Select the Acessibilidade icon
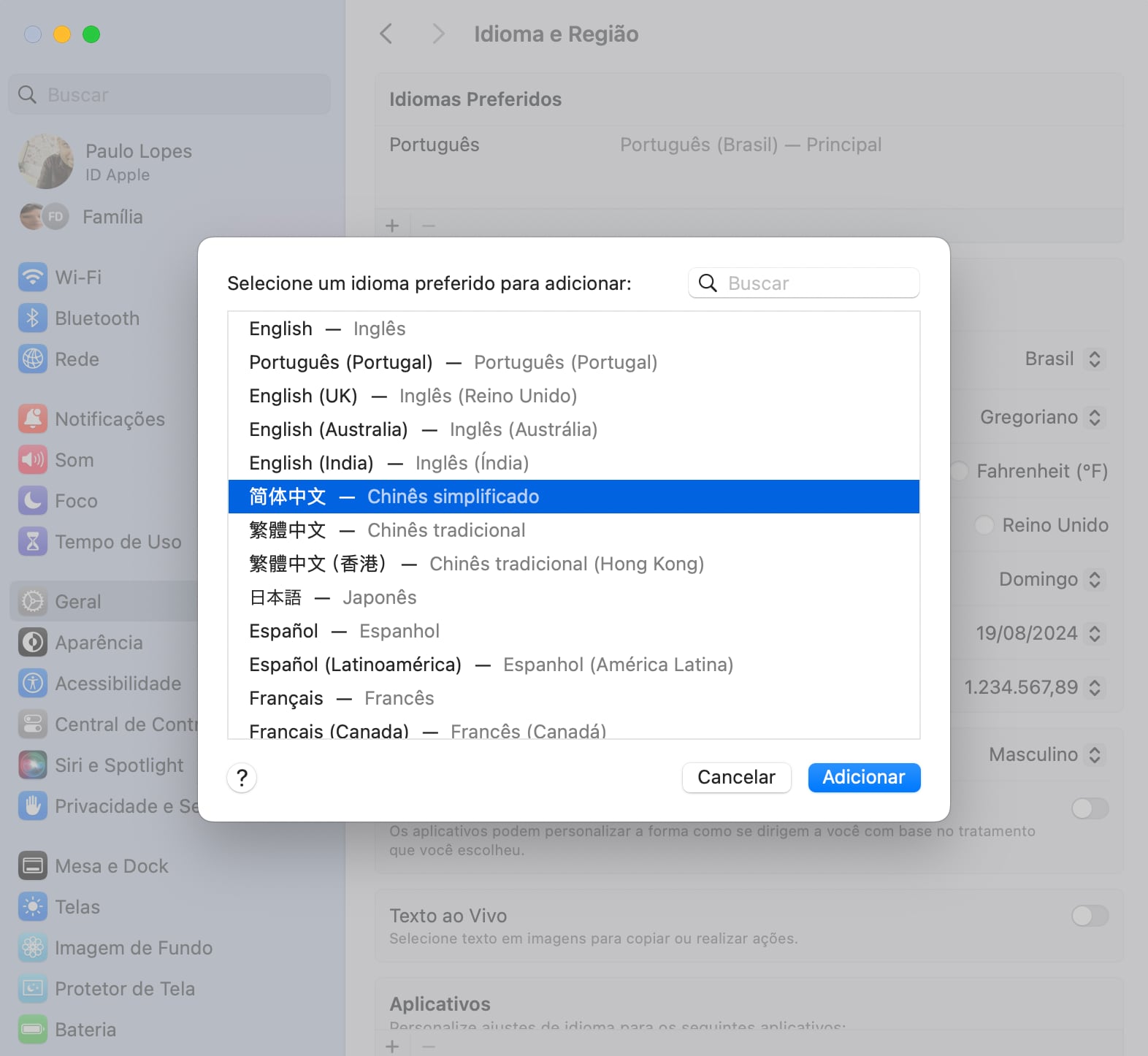1148x1056 pixels. click(32, 684)
